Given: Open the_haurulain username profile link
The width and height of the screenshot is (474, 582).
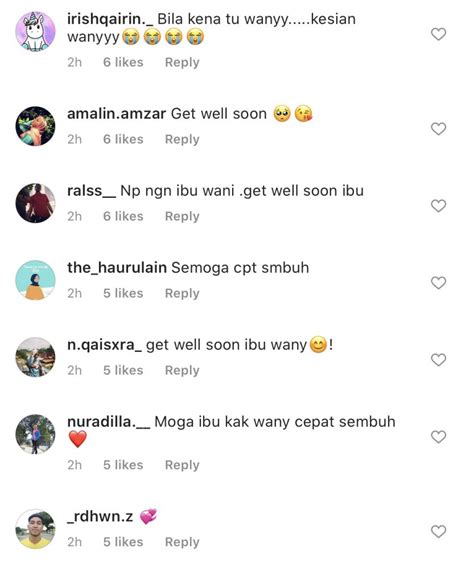Looking at the screenshot, I should 117,268.
